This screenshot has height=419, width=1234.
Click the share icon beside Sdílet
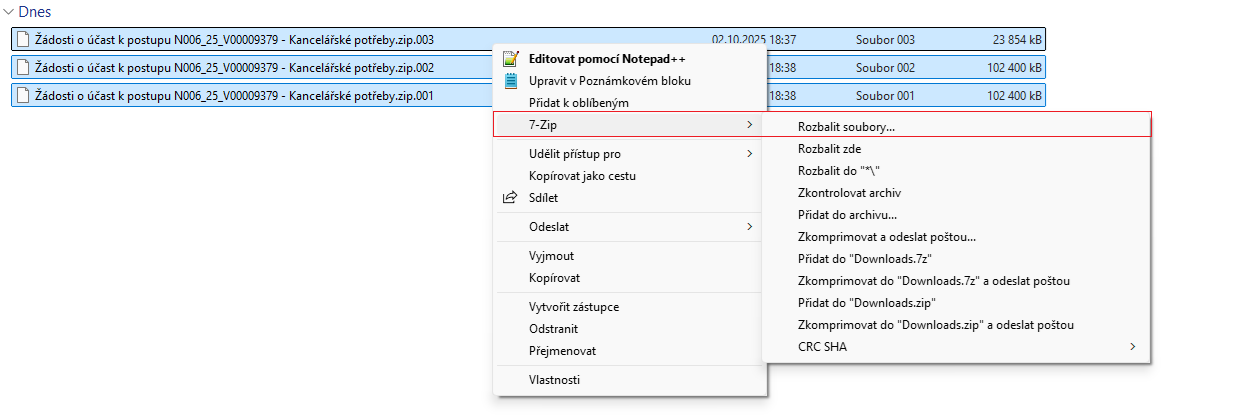511,198
